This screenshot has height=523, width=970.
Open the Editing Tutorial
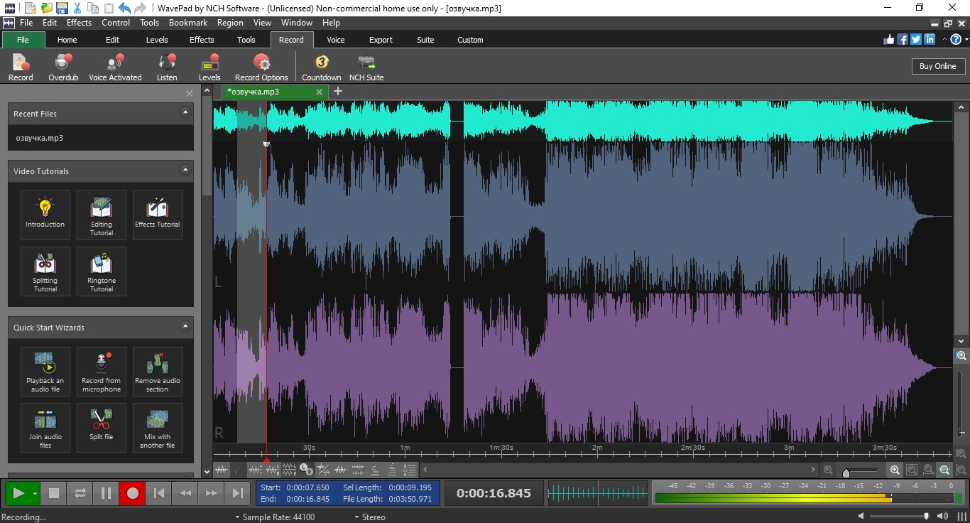101,214
